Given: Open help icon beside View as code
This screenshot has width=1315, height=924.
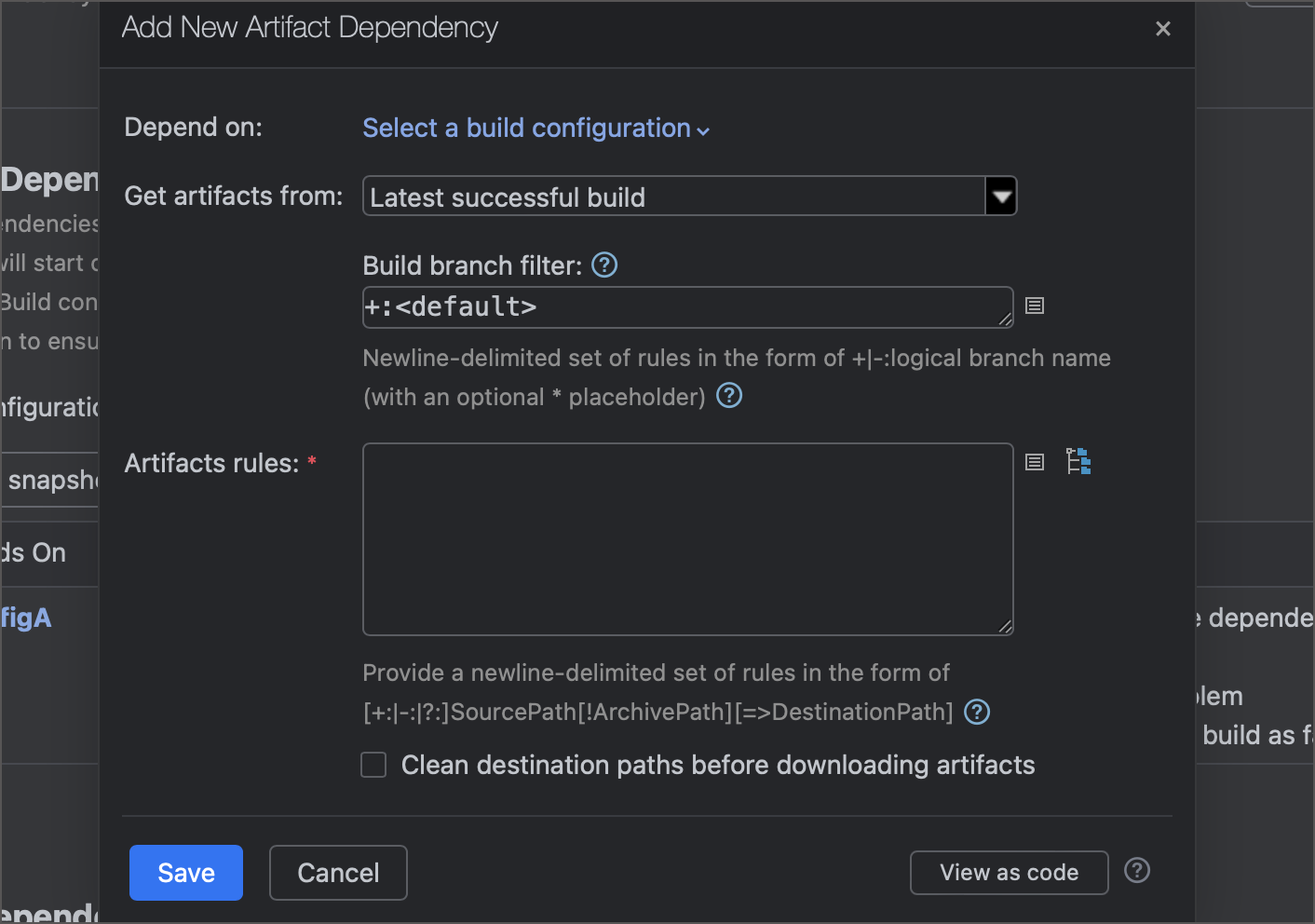Looking at the screenshot, I should (x=1136, y=870).
